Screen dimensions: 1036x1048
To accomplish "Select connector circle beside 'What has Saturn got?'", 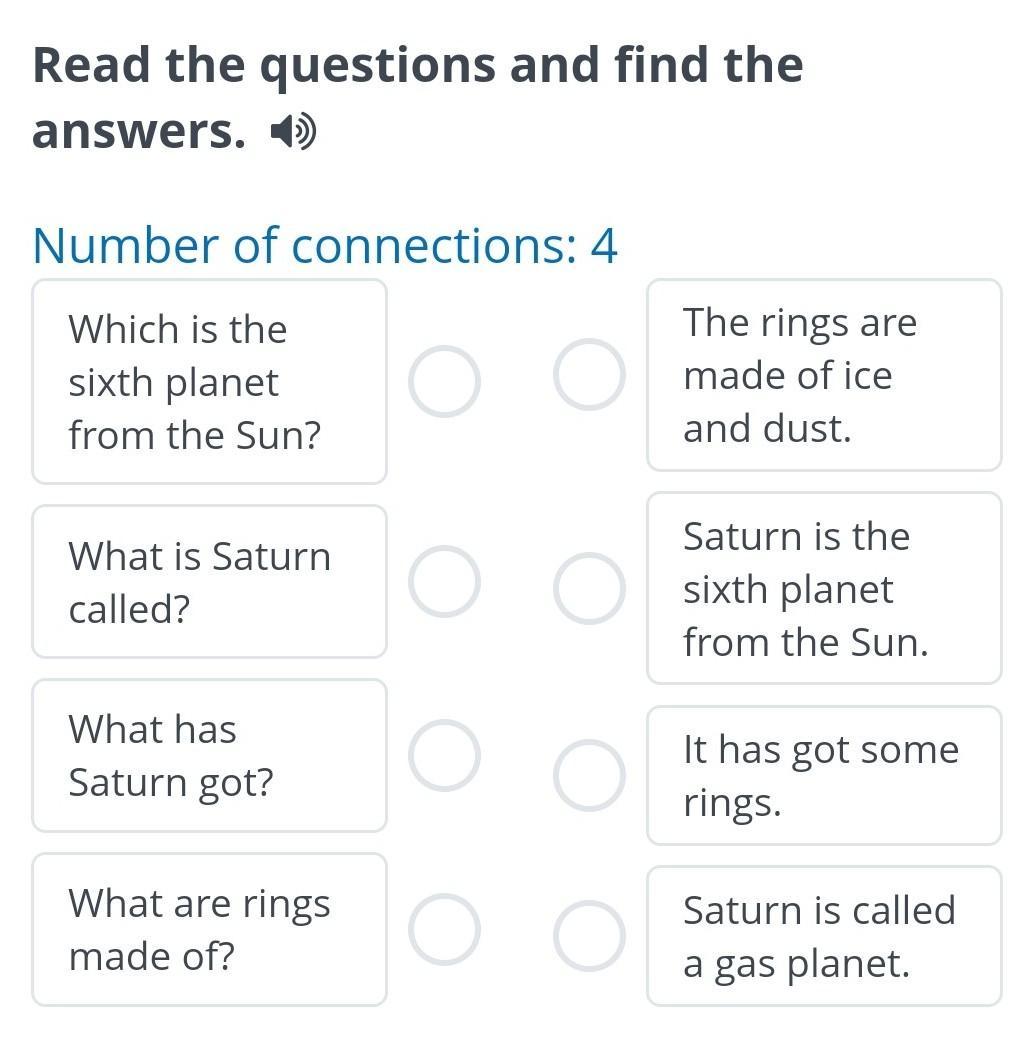I will [444, 755].
